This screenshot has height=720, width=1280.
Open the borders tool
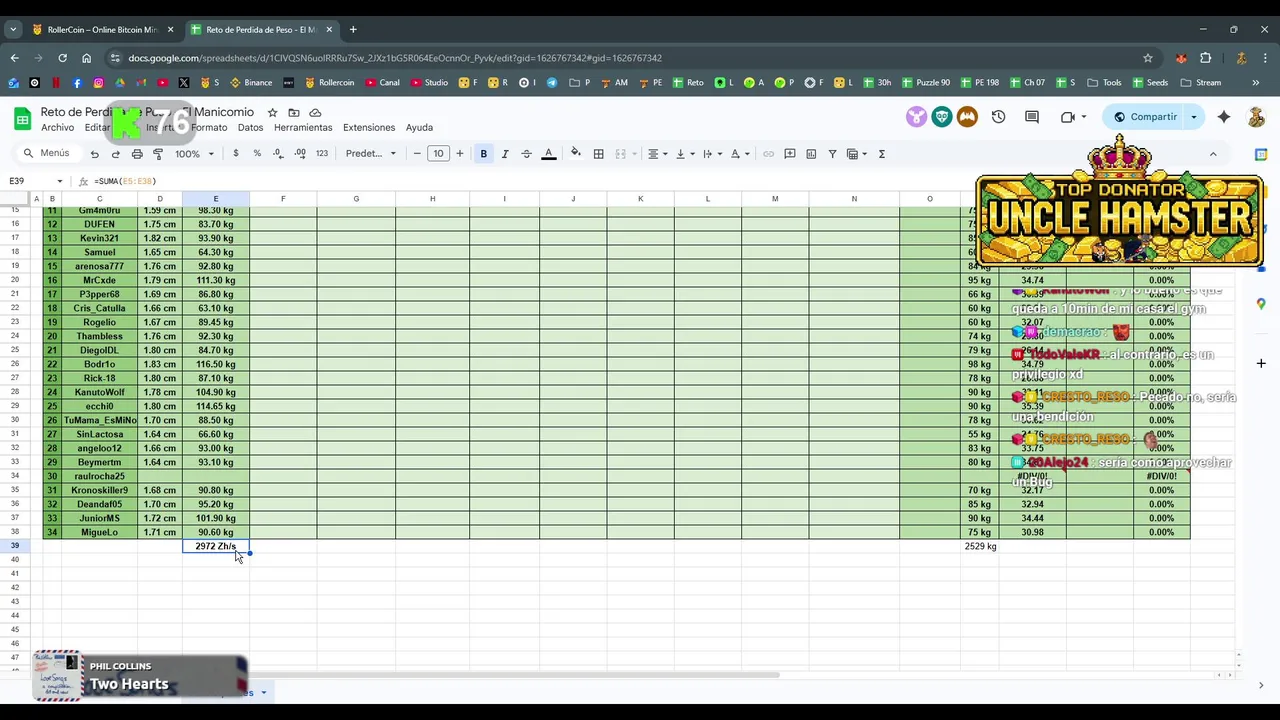tap(598, 154)
